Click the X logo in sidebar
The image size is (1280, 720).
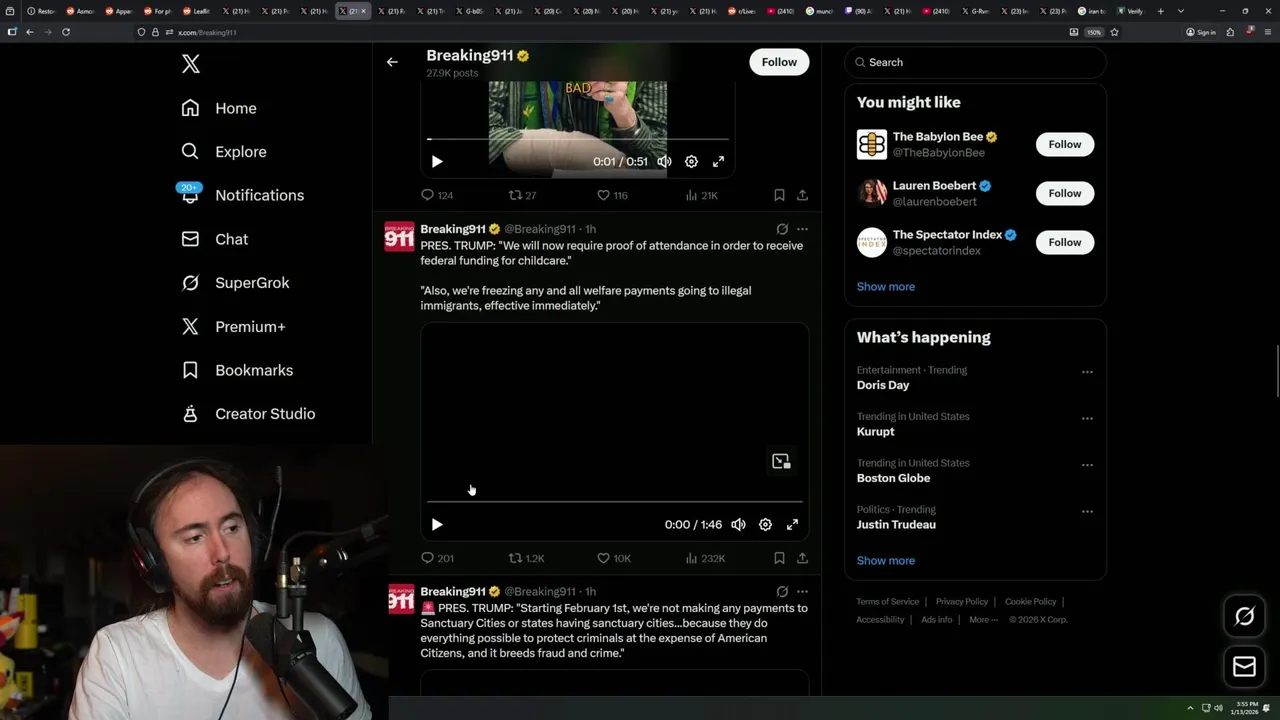tap(191, 64)
